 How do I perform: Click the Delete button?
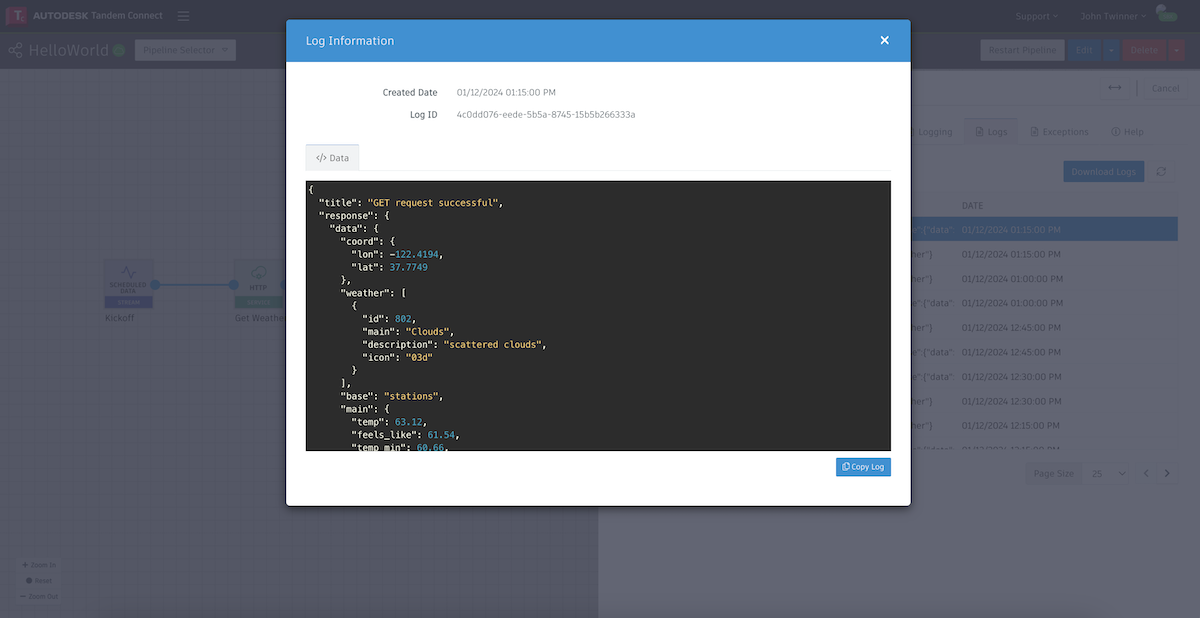tap(1145, 50)
